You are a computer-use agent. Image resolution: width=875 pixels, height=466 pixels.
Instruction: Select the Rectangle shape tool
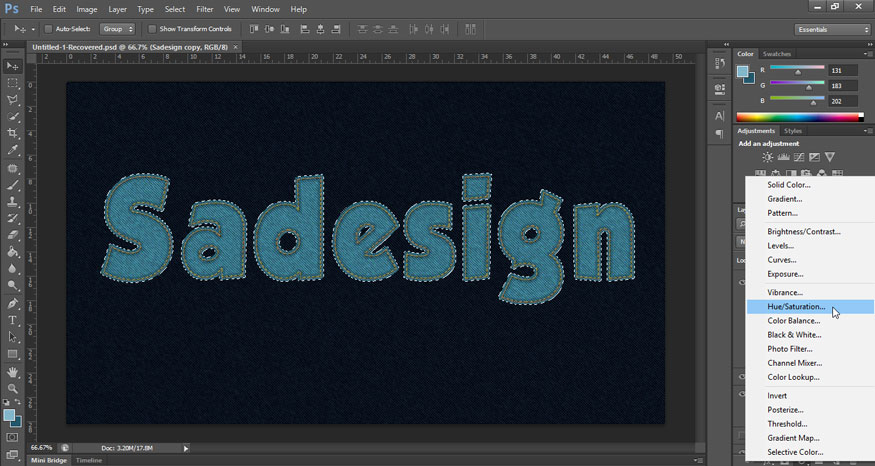[x=12, y=354]
